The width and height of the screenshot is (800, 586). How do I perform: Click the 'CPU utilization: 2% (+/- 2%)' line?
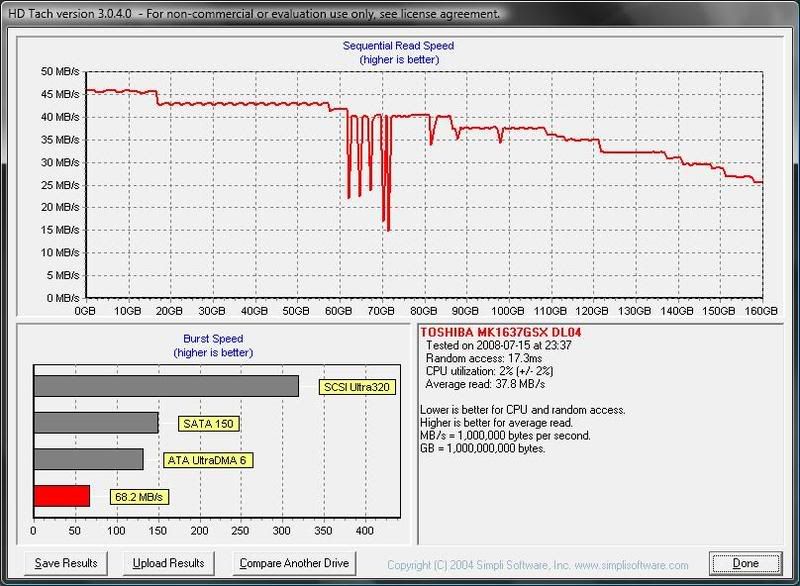click(x=489, y=371)
